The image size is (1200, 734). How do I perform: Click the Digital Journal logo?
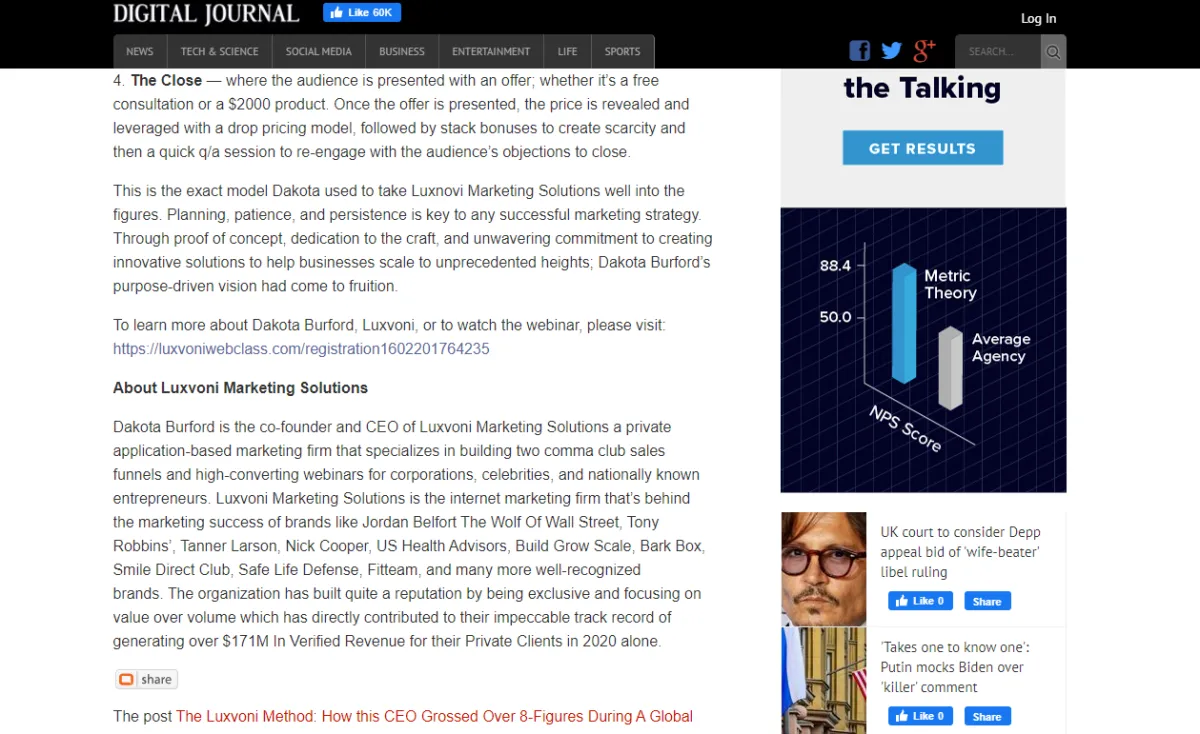pyautogui.click(x=206, y=14)
